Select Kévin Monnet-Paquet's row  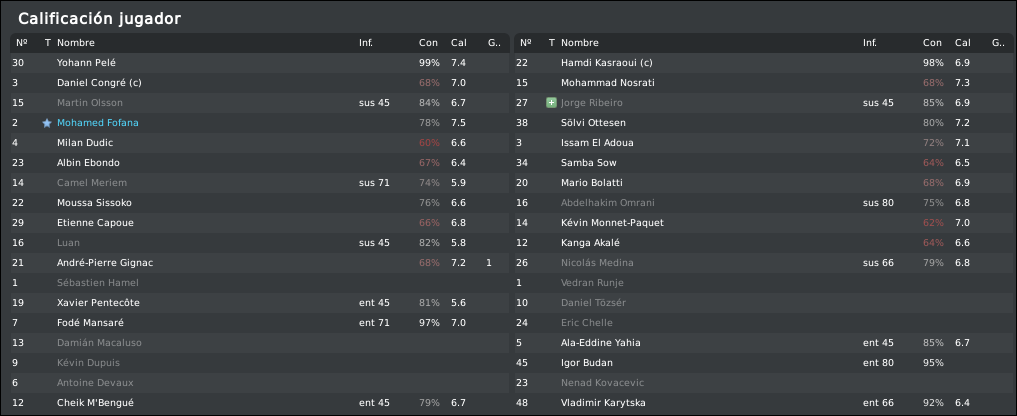coord(612,223)
